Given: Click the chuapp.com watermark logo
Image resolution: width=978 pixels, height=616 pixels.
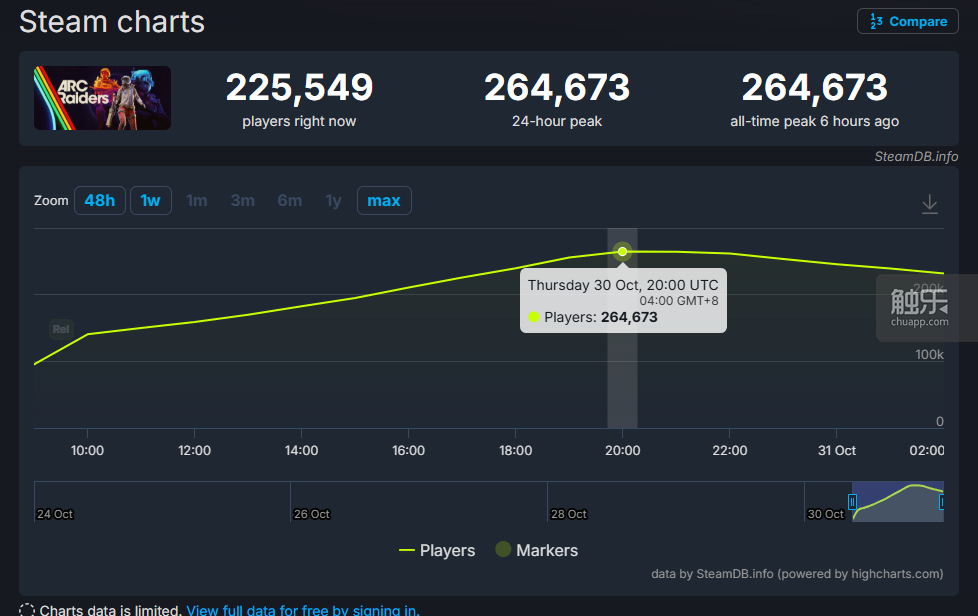Looking at the screenshot, I should click(x=918, y=307).
